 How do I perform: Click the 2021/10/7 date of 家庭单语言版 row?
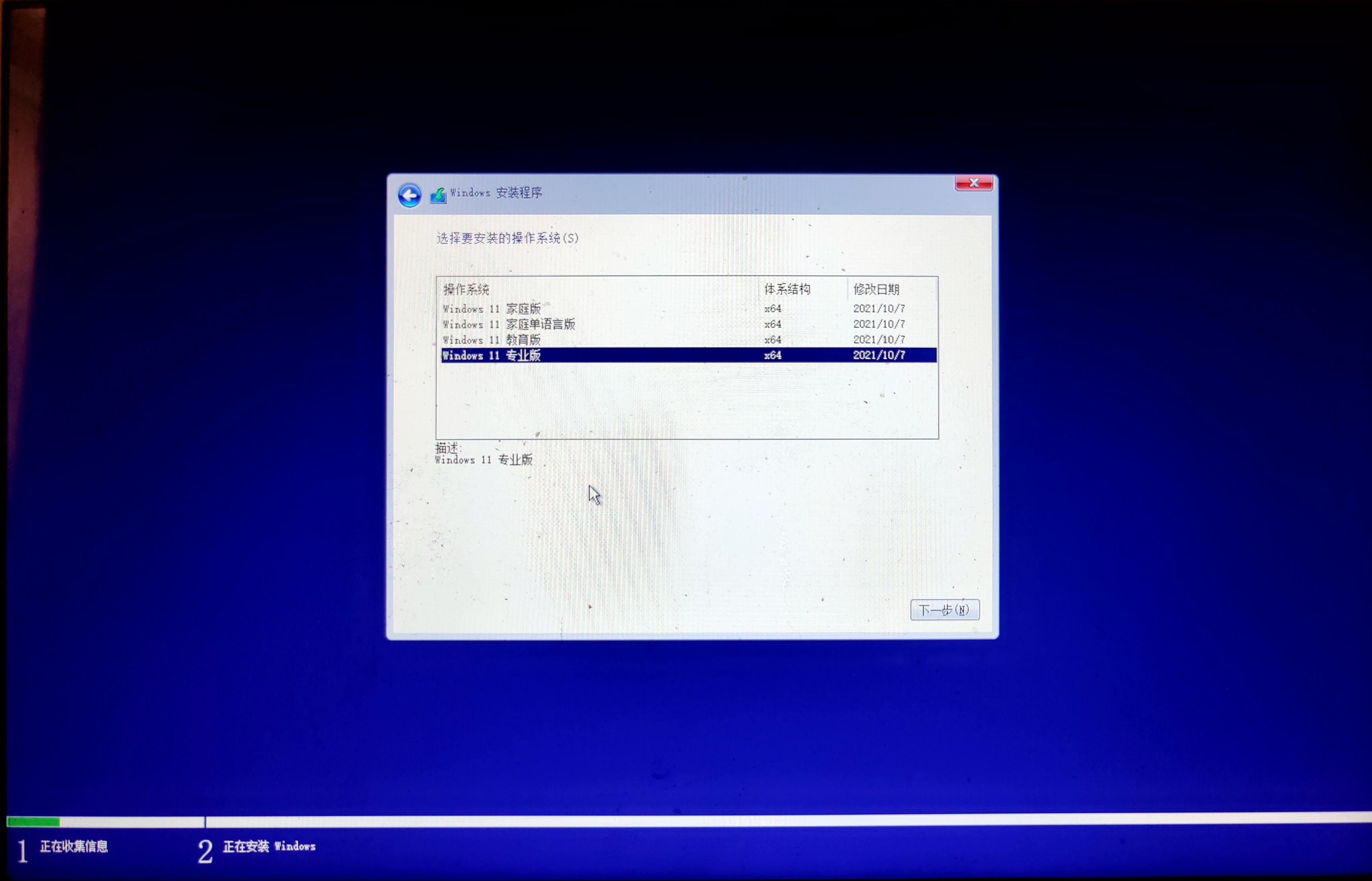point(879,324)
